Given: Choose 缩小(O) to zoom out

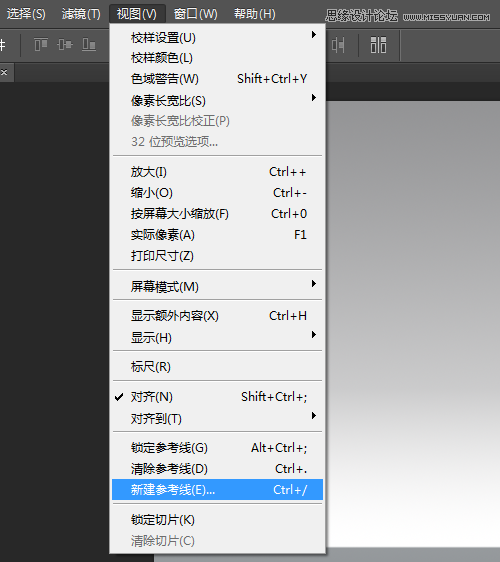Looking at the screenshot, I should [x=217, y=193].
